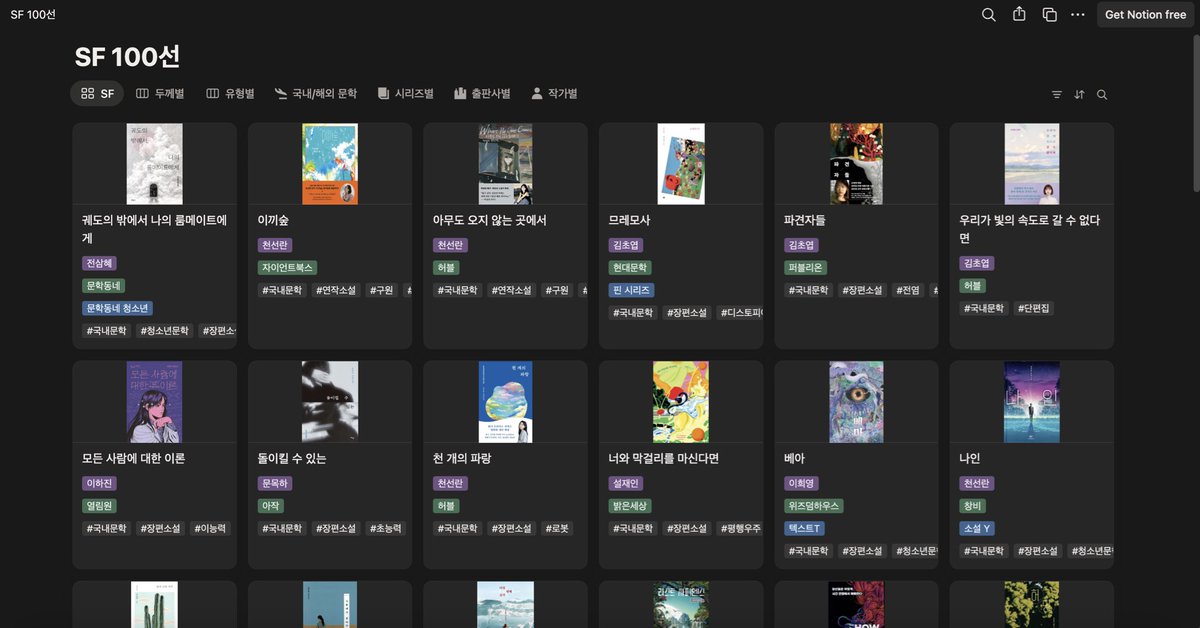The image size is (1200, 628).
Task: Open the 우리가 빛의 속도로 갈 수 없다면 cover
Action: pos(1032,164)
